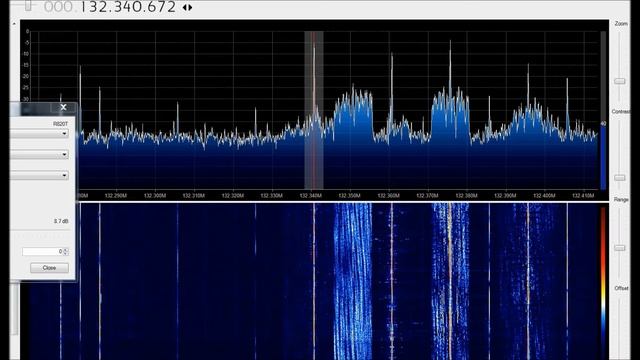The width and height of the screenshot is (640, 360).
Task: Click the bright waterfall band near 132.350M
Action: pyautogui.click(x=353, y=282)
